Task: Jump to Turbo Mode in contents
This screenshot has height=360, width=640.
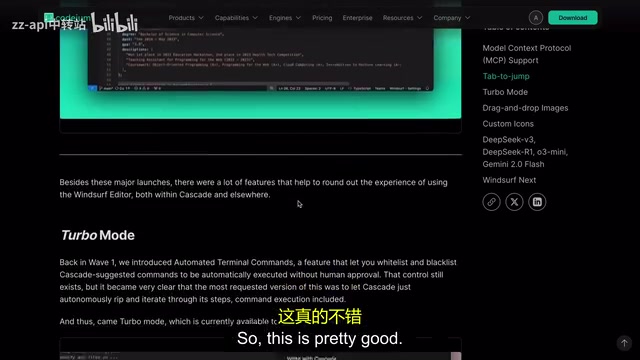Action: 505,92
